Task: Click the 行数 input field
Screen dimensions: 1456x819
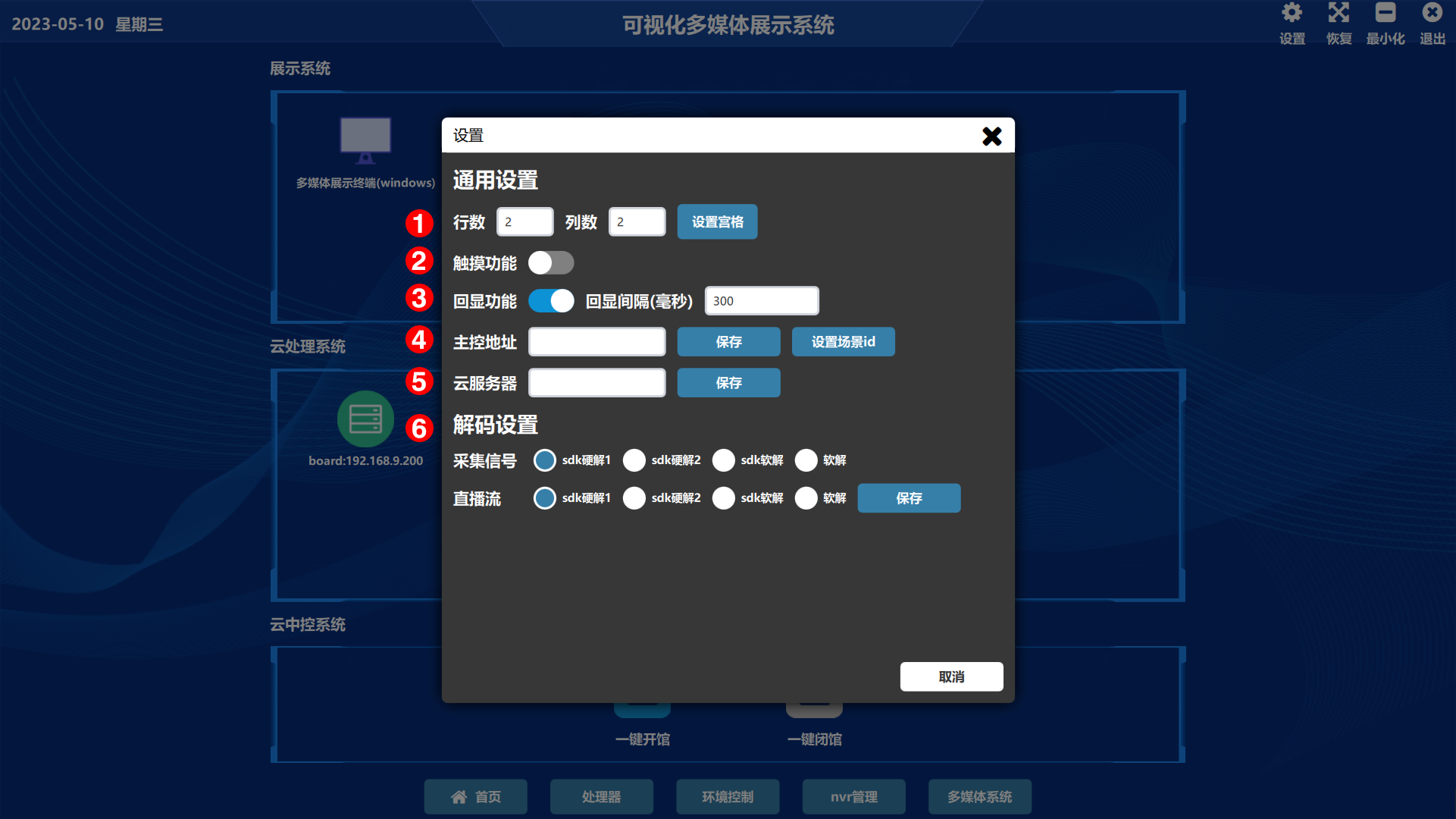Action: click(524, 222)
